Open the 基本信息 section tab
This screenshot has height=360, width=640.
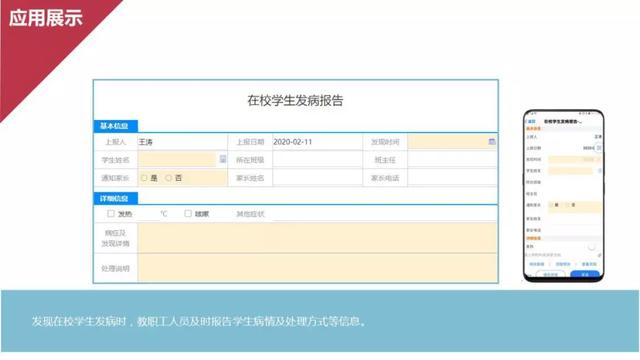116,126
